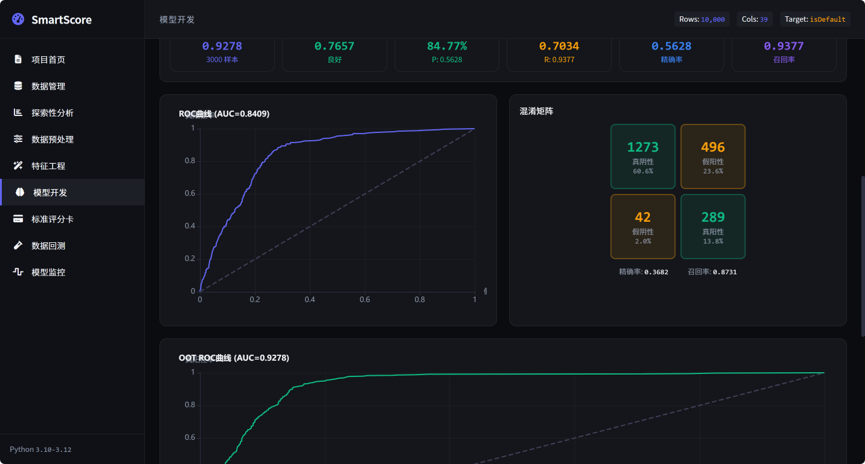Viewport: 865px width, 464px height.
Task: Click the 特征工程 wand icon
Action: [18, 165]
